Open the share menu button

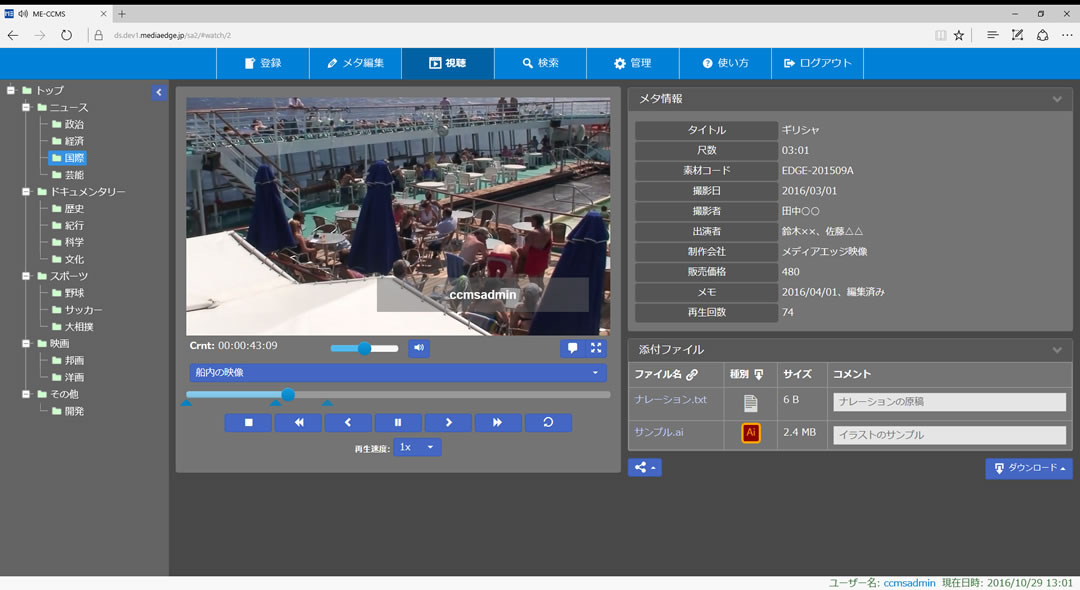pos(645,467)
